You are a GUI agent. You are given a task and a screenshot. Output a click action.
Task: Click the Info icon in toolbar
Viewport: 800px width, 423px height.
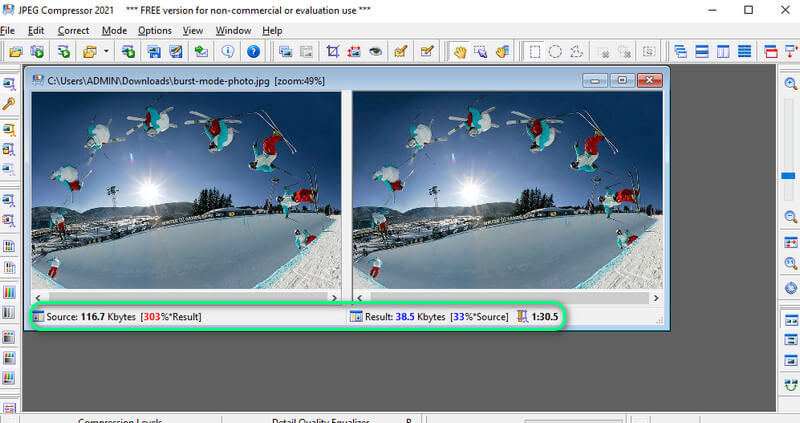(228, 51)
